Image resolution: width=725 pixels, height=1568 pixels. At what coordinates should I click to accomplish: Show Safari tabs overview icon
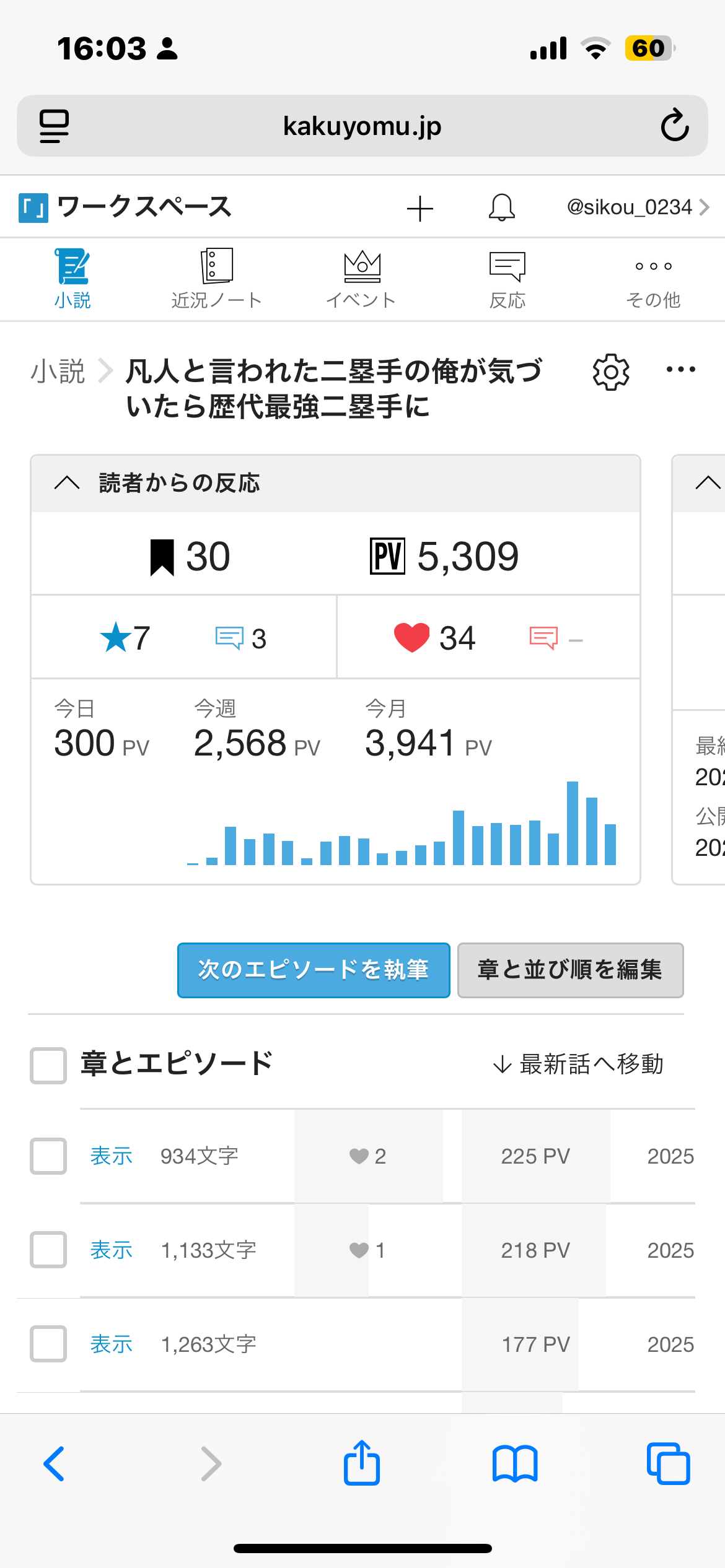click(x=668, y=1464)
